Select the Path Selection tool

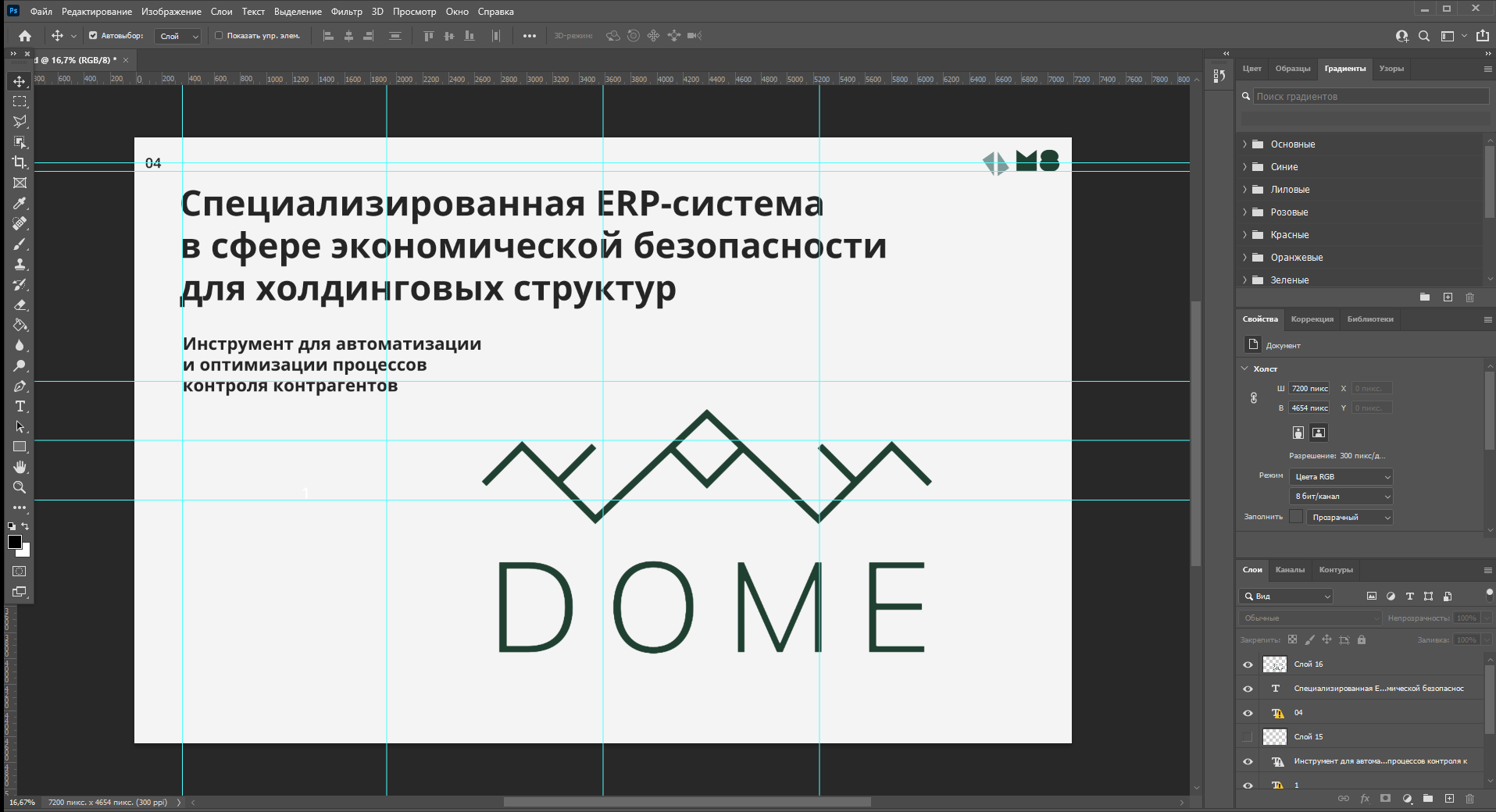(20, 426)
